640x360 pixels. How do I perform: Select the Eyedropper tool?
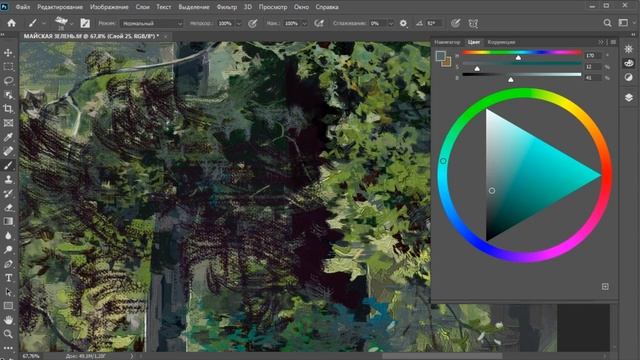pyautogui.click(x=8, y=137)
